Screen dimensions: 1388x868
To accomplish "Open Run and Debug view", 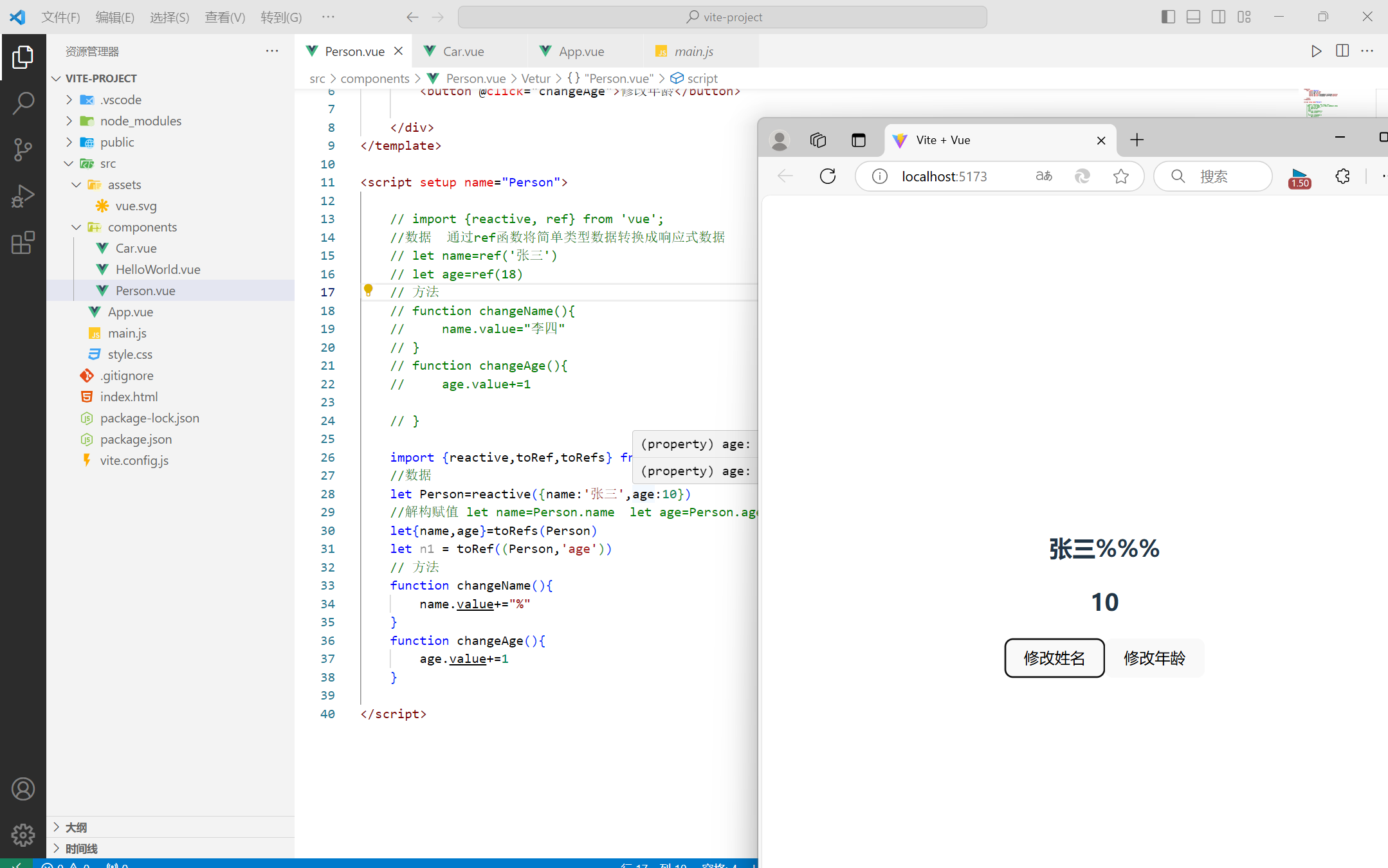I will (x=23, y=196).
